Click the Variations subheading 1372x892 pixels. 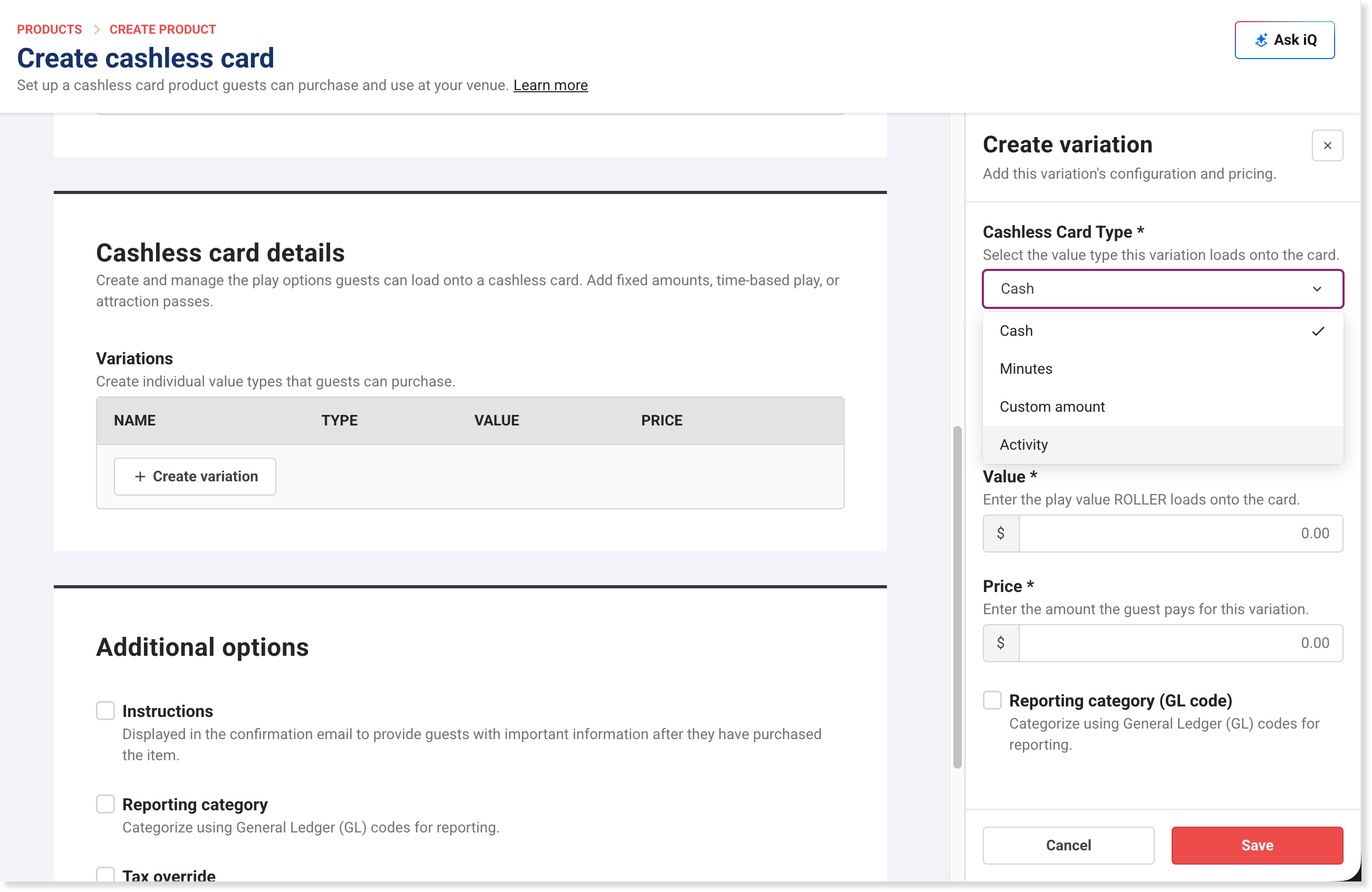coord(134,358)
